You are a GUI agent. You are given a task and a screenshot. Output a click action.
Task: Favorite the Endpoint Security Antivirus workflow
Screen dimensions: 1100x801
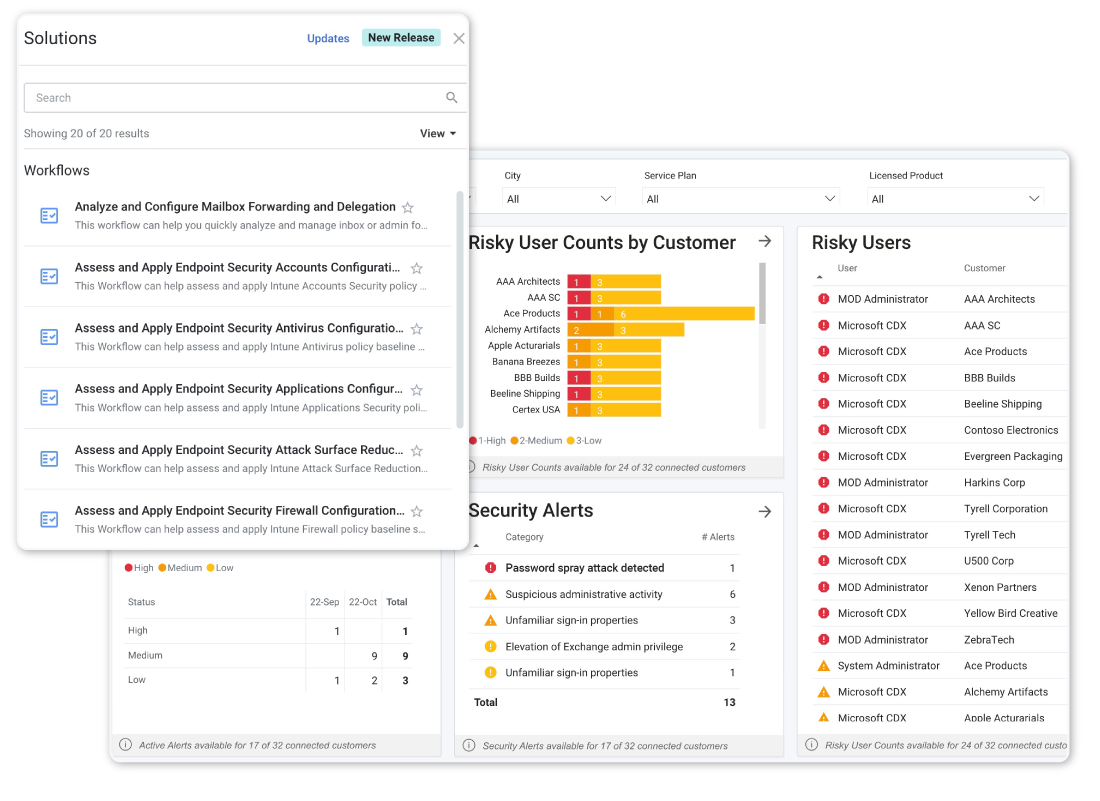coord(417,329)
